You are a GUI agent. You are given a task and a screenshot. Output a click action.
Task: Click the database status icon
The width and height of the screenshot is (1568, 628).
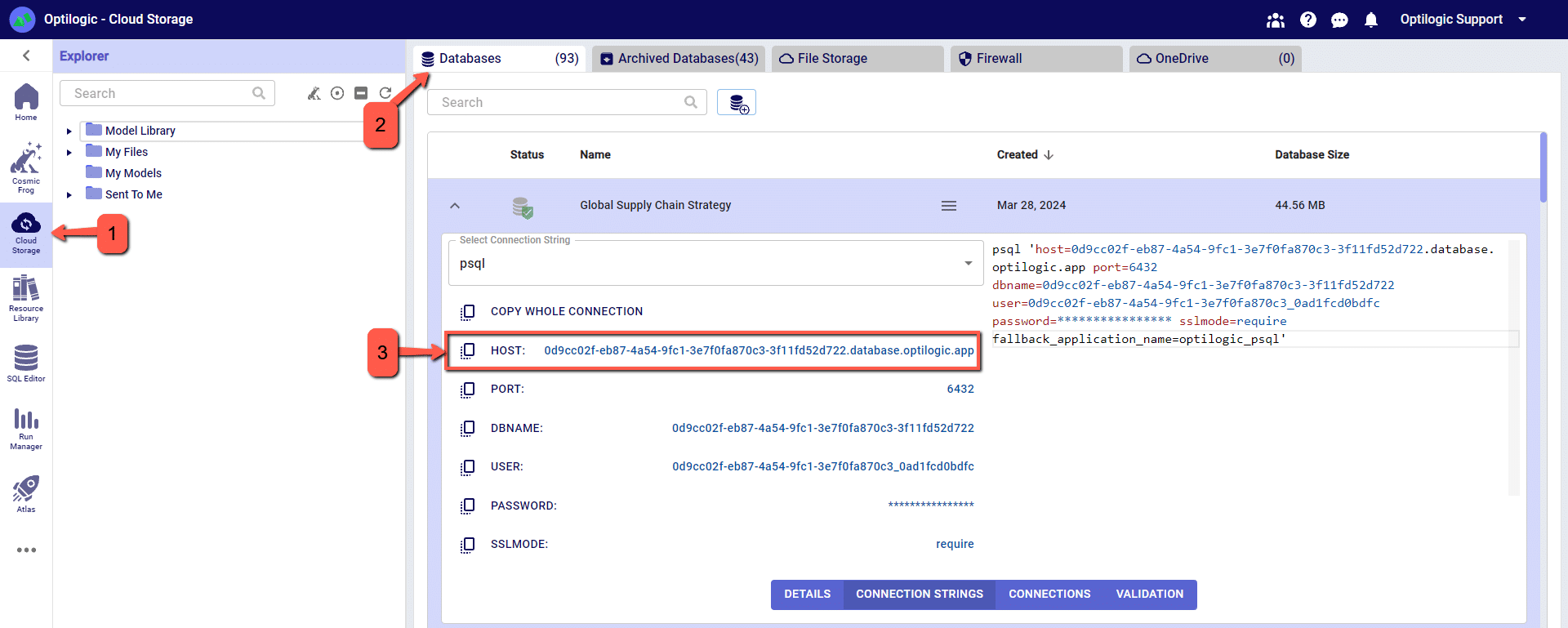[523, 207]
